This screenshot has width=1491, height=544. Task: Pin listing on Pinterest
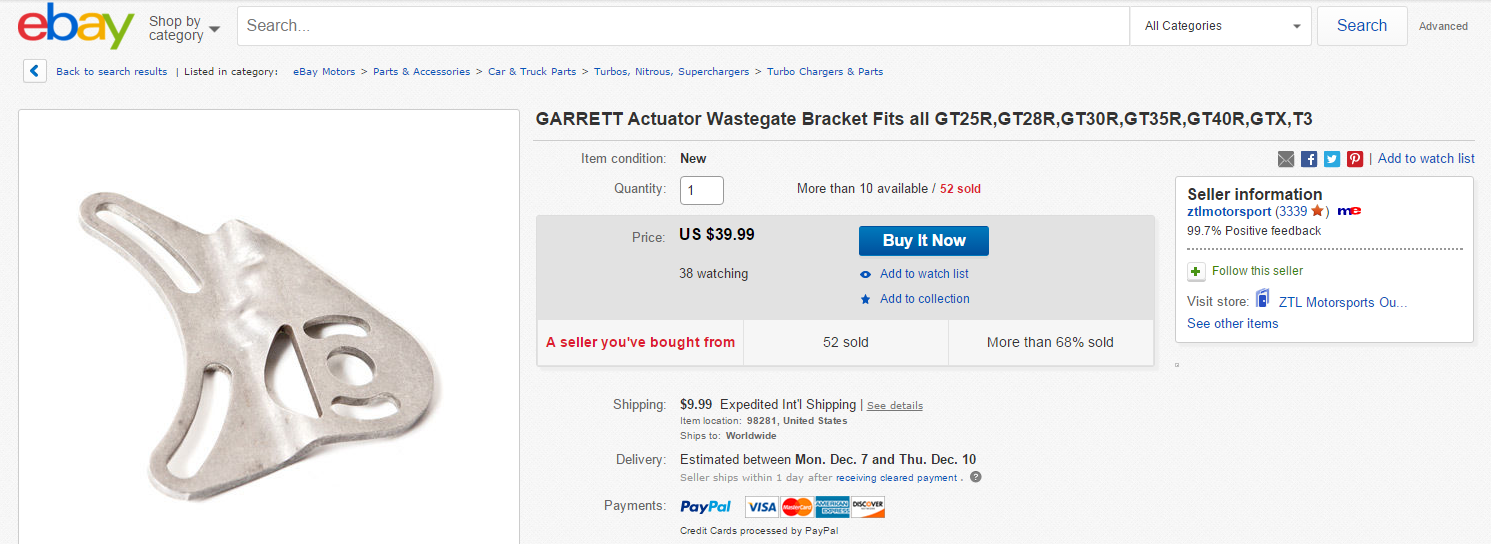[x=1355, y=159]
